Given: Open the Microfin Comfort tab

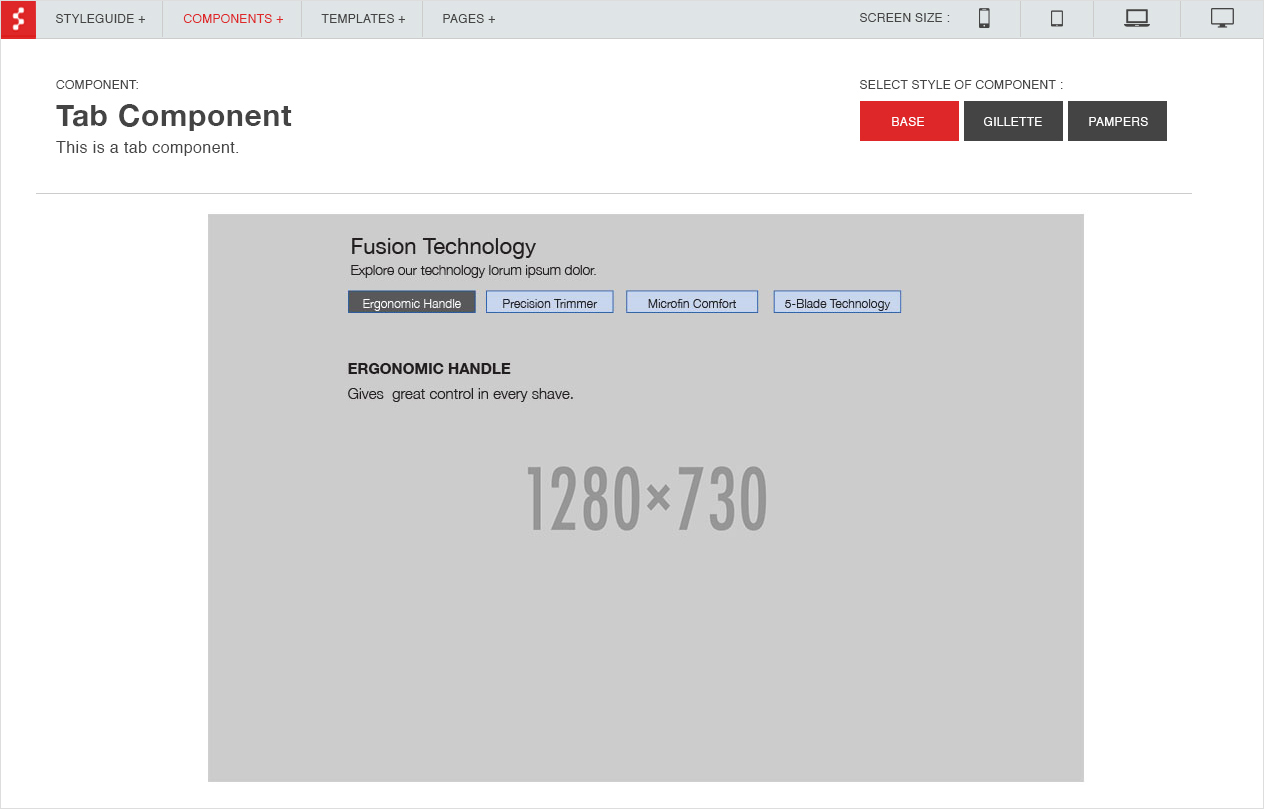Looking at the screenshot, I should [x=691, y=302].
